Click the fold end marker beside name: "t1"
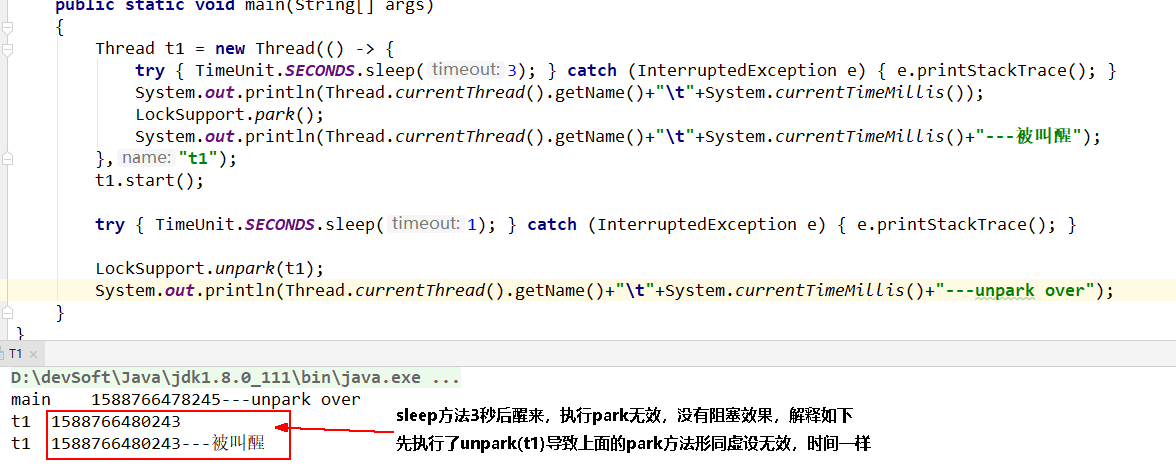Image resolution: width=1176 pixels, height=471 pixels. pyautogui.click(x=8, y=157)
